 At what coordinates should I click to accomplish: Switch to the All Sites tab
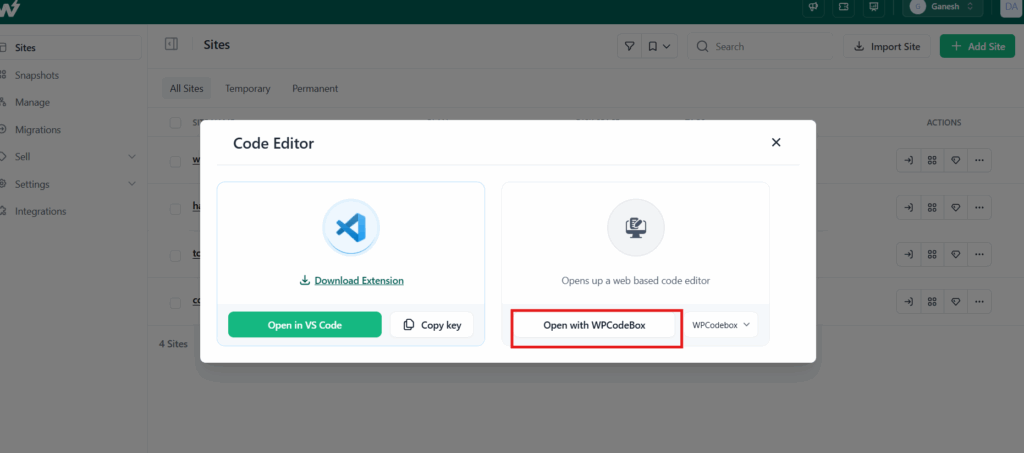186,88
